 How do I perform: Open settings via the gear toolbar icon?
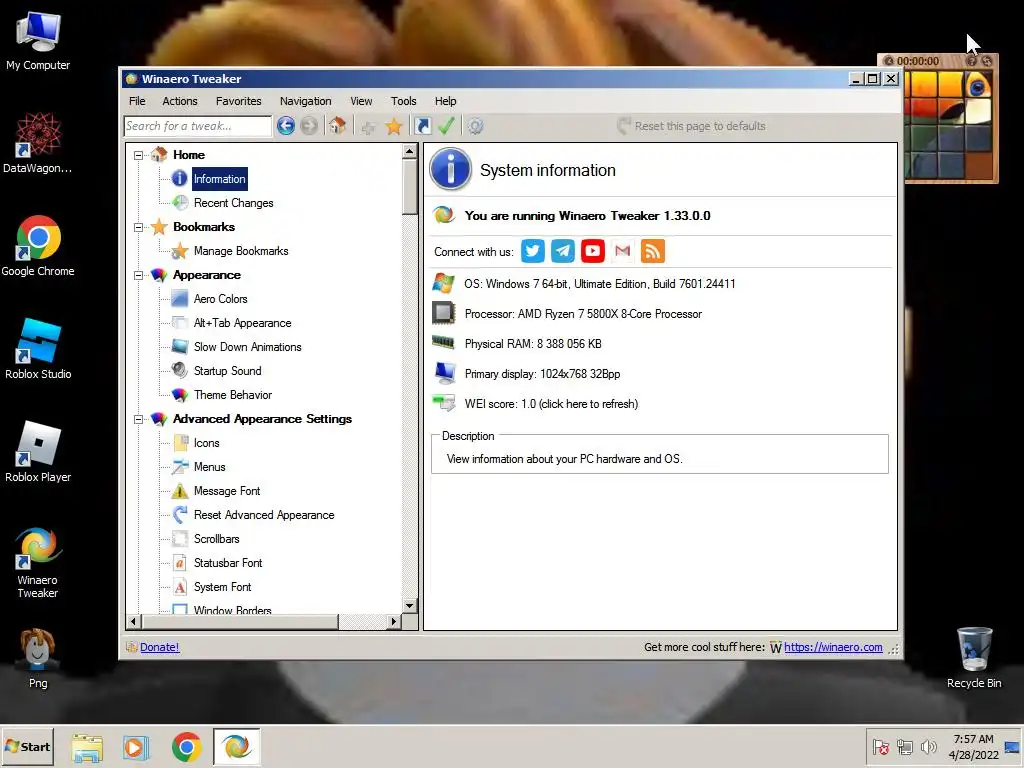[x=475, y=125]
